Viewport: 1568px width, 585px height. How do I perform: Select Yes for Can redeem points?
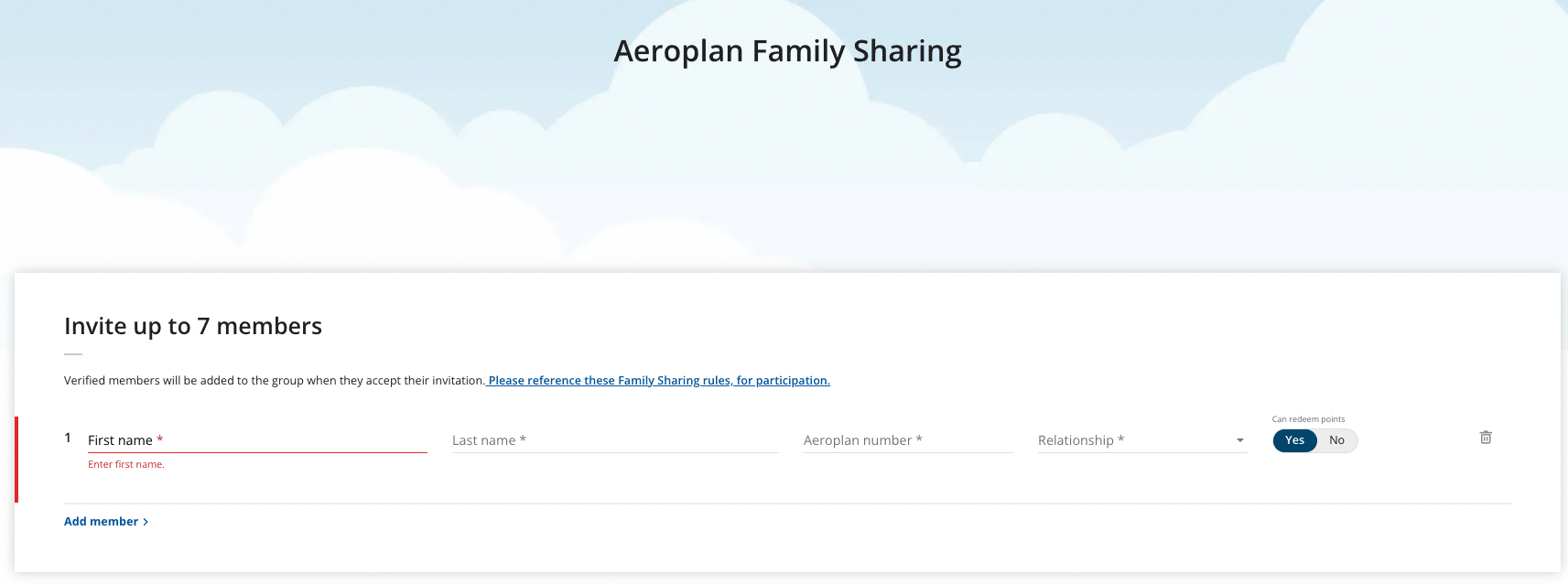pos(1294,440)
